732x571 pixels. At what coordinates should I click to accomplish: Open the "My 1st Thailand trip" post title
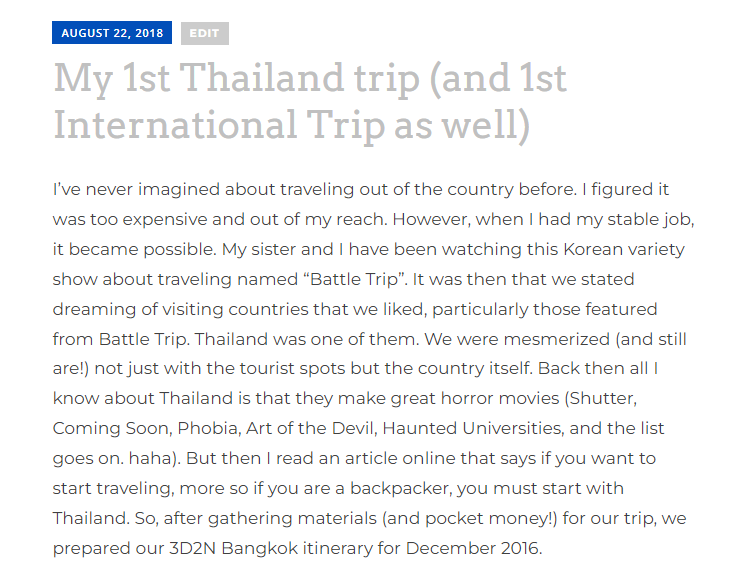(310, 78)
